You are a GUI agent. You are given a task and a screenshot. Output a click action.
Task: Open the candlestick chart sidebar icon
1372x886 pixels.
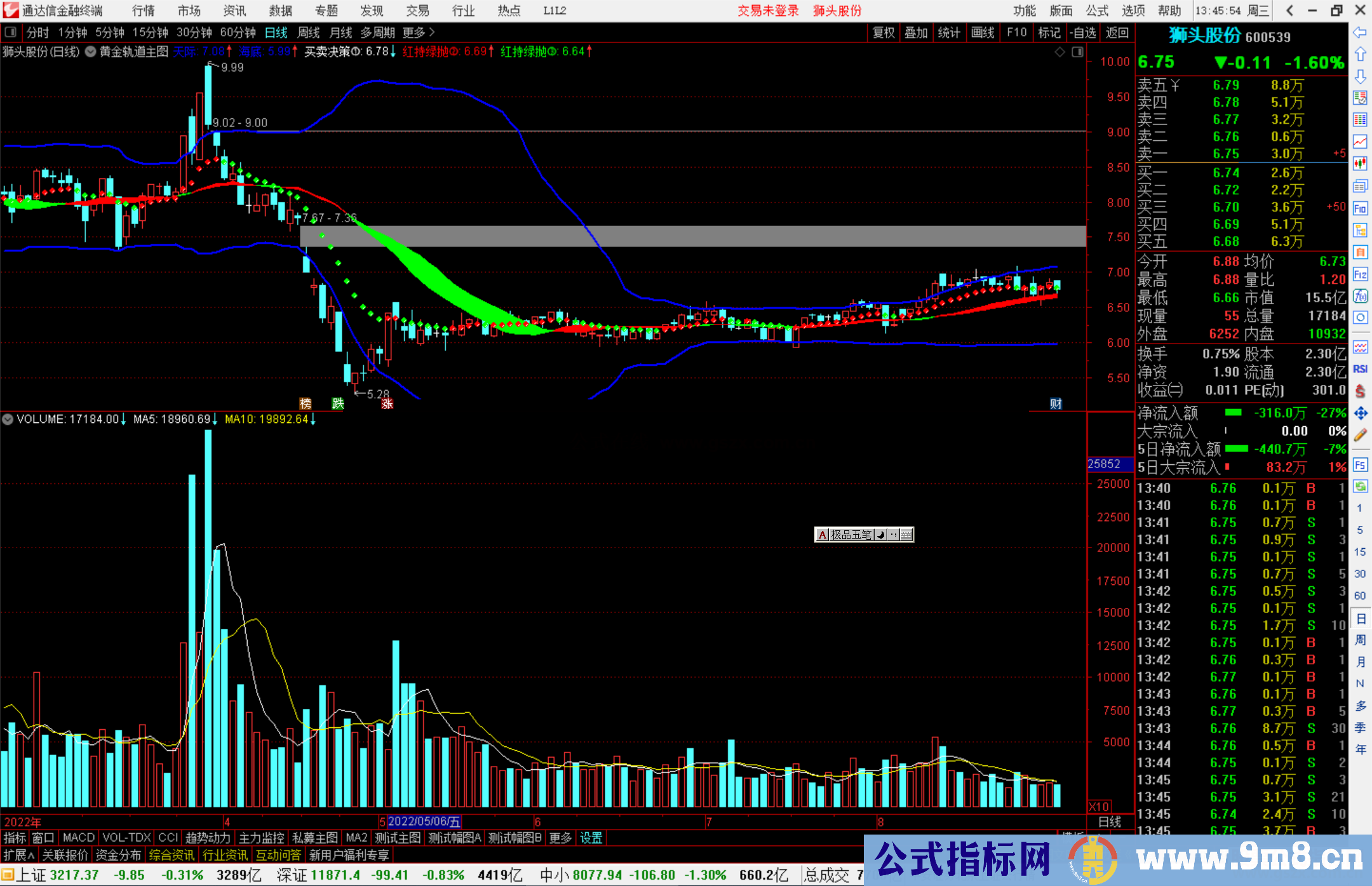[1360, 164]
